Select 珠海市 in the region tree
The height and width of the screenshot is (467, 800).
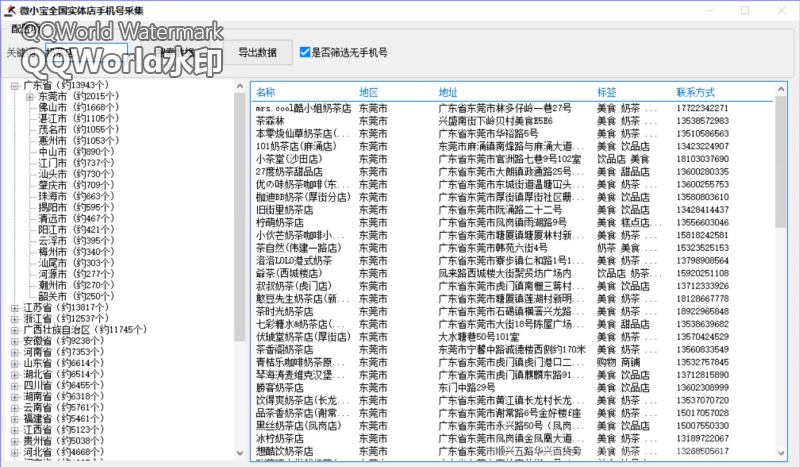(x=51, y=196)
